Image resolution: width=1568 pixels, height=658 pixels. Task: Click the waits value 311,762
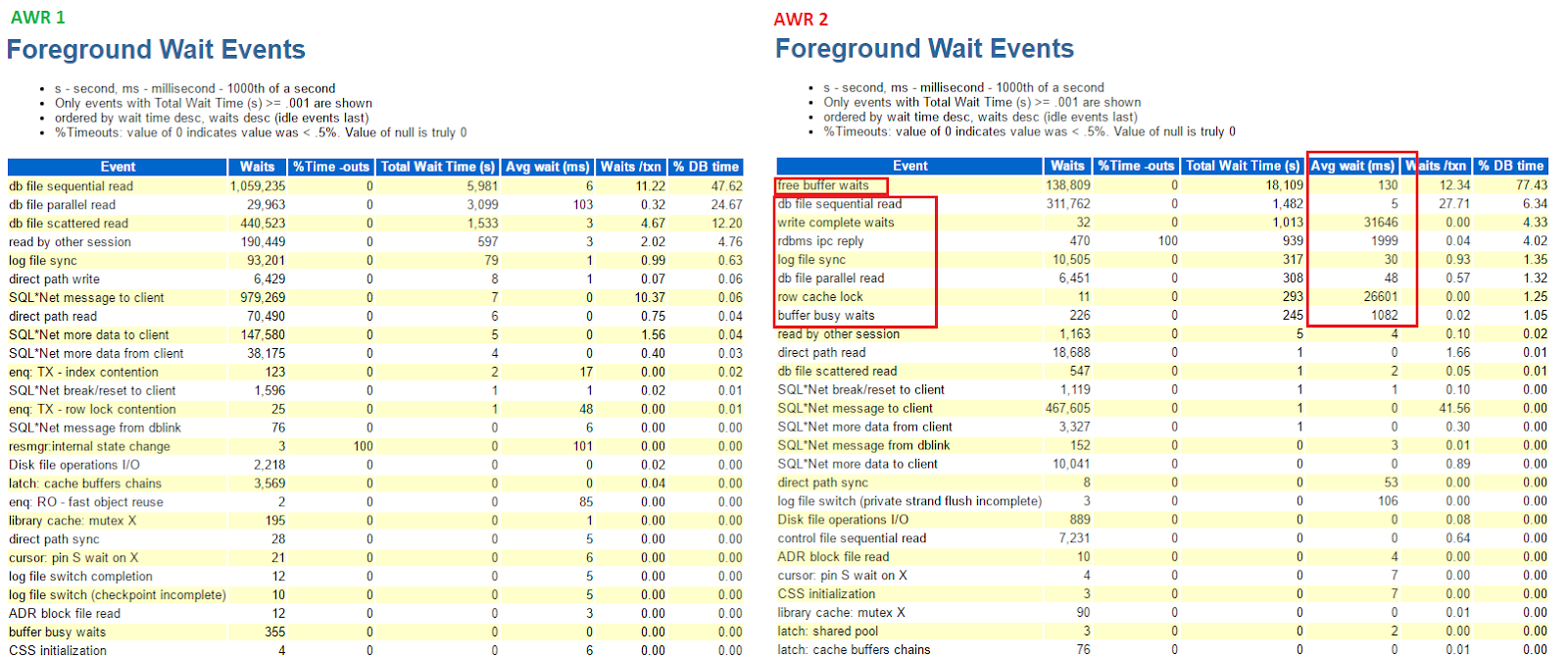1068,204
